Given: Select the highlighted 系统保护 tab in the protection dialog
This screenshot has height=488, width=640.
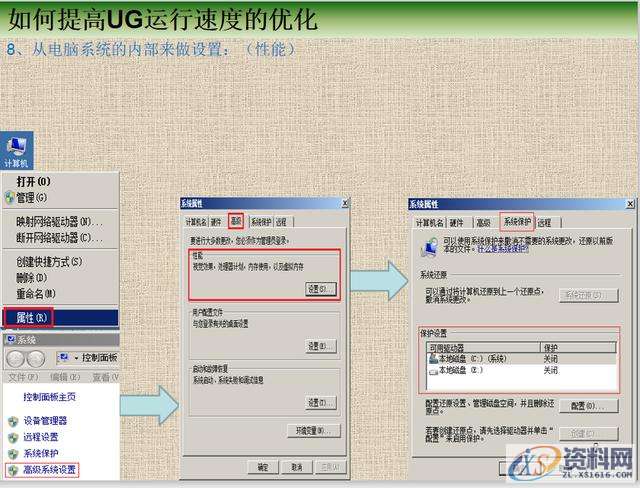Looking at the screenshot, I should coord(517,222).
